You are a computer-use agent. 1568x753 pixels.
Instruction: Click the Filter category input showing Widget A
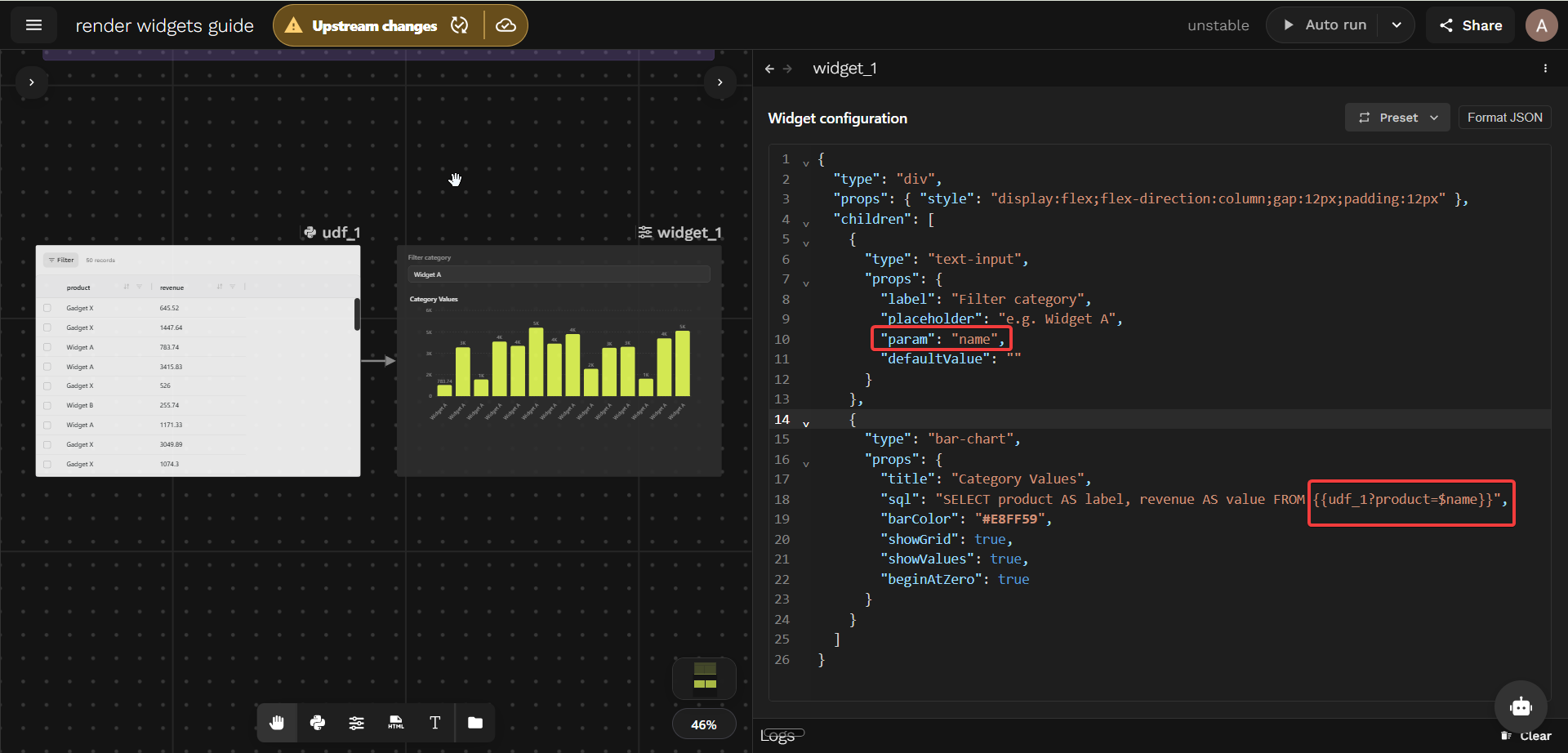click(559, 274)
